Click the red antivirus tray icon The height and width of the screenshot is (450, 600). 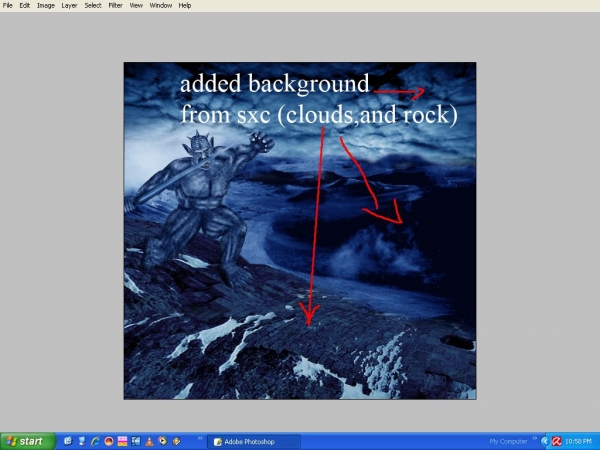pos(556,442)
